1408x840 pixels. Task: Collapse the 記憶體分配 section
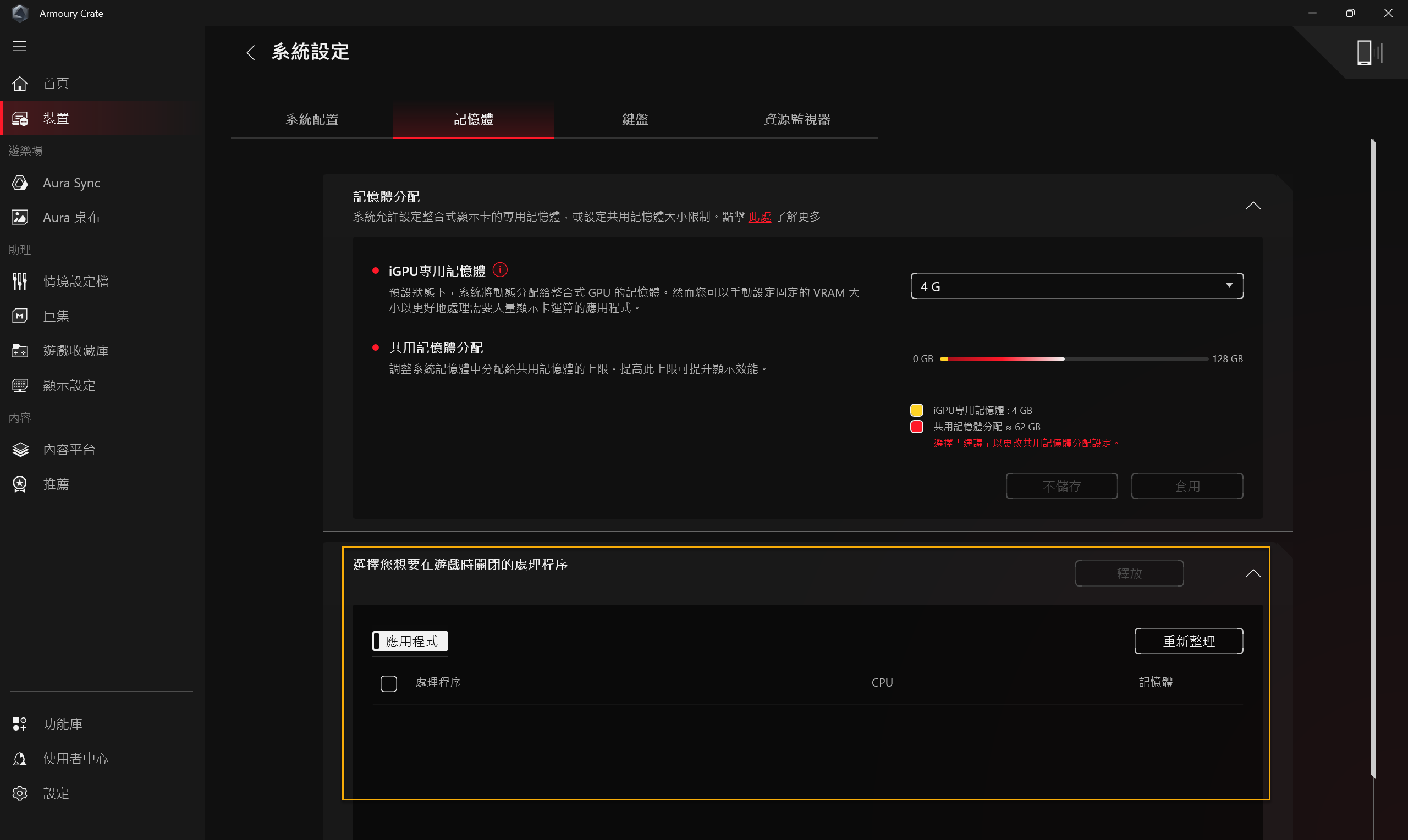pos(1253,206)
